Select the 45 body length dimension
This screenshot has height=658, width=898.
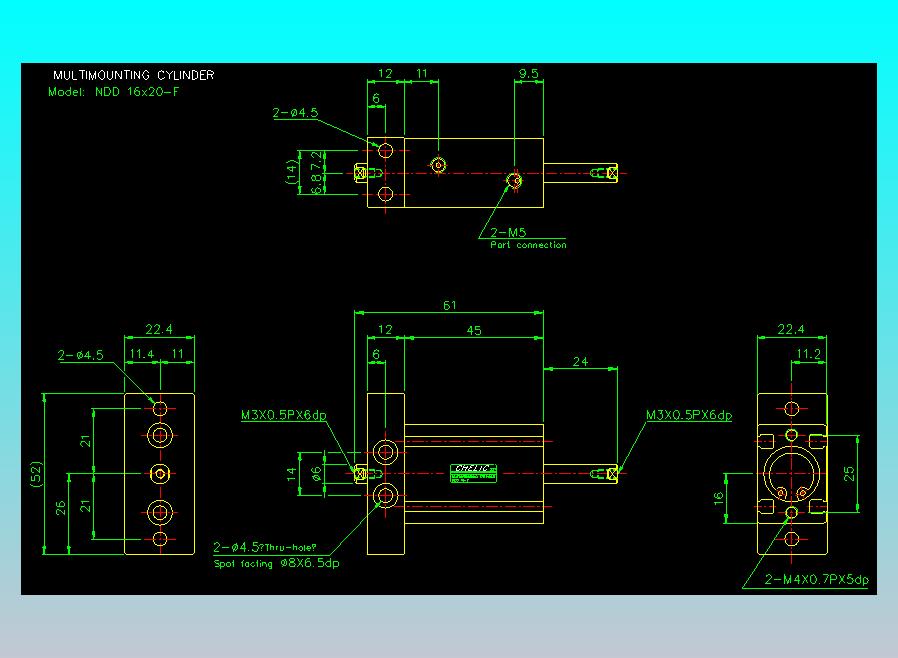[474, 330]
